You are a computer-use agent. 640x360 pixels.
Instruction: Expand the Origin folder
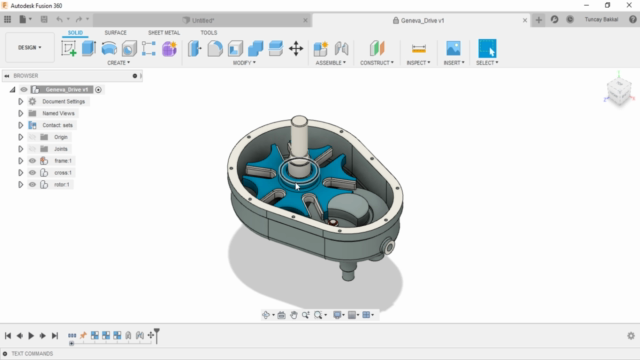coord(20,137)
